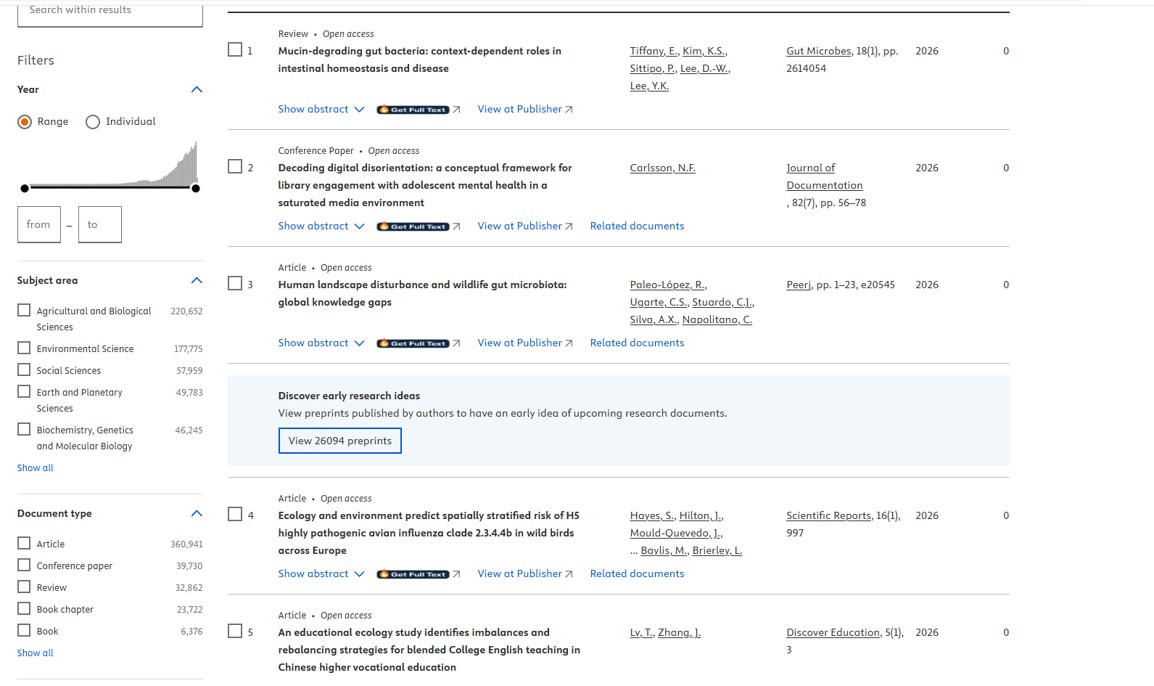Click Get Full Text badge for result 4
The height and width of the screenshot is (686, 1154).
point(413,575)
